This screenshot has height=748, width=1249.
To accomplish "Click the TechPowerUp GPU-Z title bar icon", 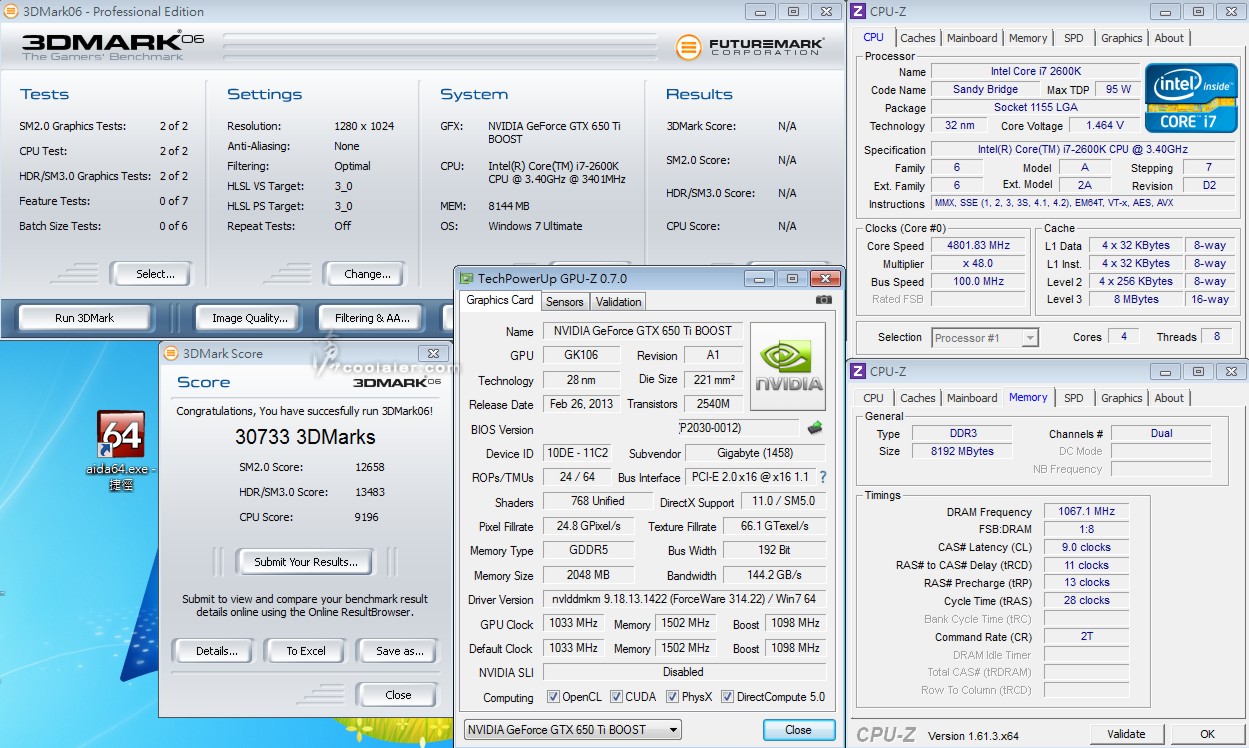I will [x=466, y=279].
